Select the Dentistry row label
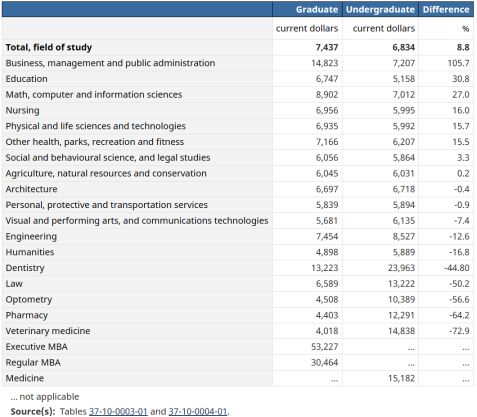Viewport: 477px width, 417px height. [x=25, y=268]
